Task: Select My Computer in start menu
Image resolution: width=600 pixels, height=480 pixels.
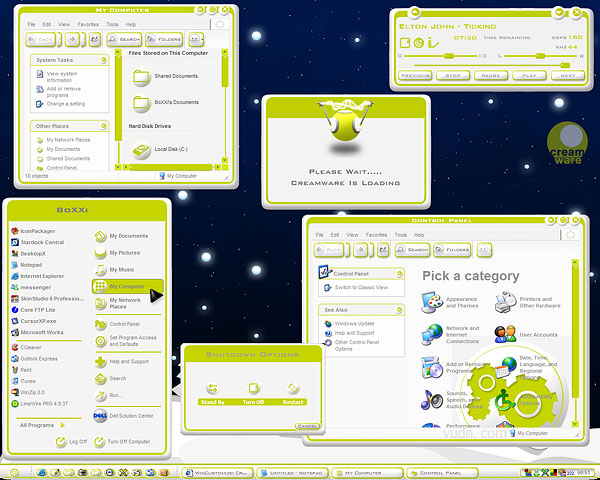Action: (127, 286)
